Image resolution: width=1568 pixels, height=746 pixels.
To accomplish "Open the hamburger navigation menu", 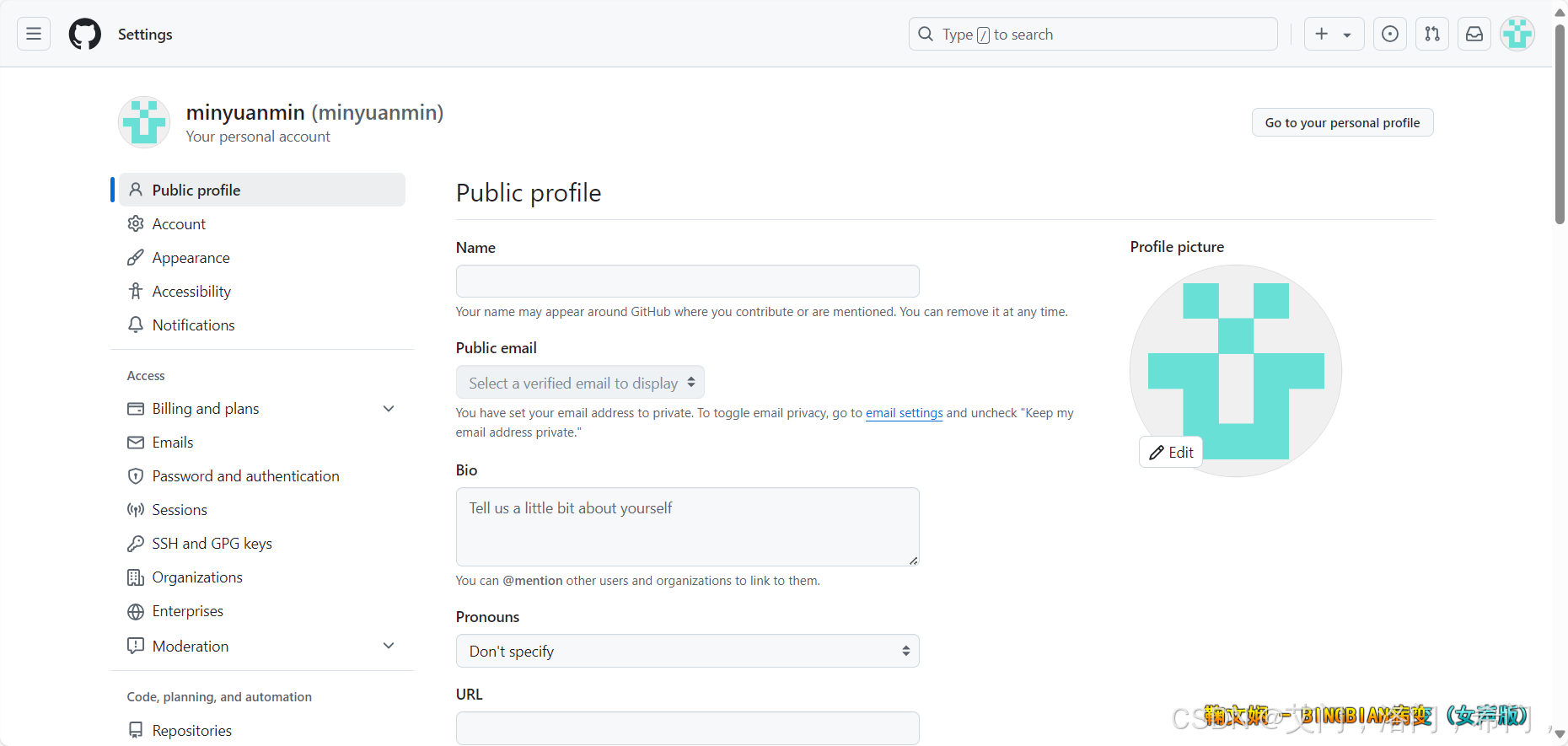I will [34, 34].
